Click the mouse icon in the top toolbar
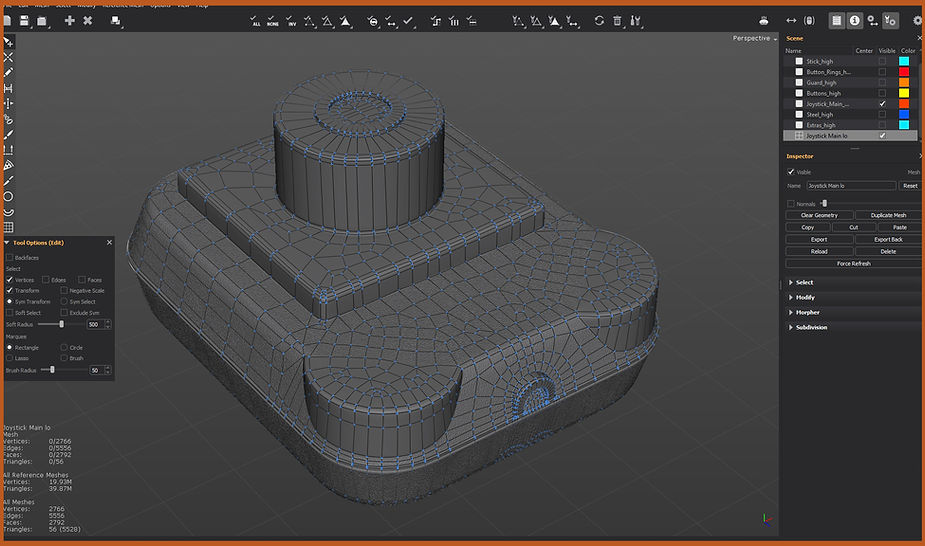Viewport: 925px width, 546px height. pos(809,21)
